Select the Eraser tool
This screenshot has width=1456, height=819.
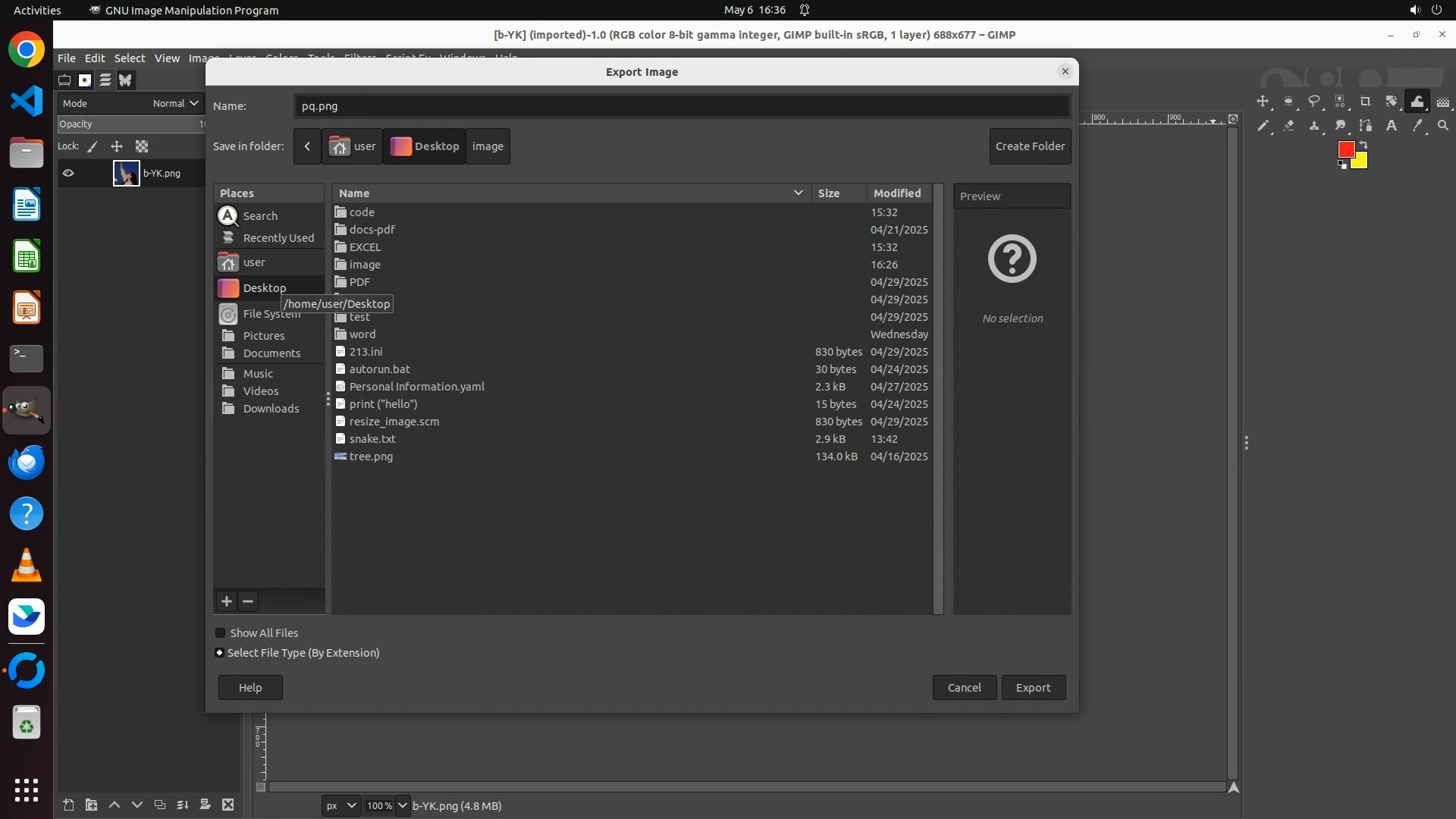1288,126
